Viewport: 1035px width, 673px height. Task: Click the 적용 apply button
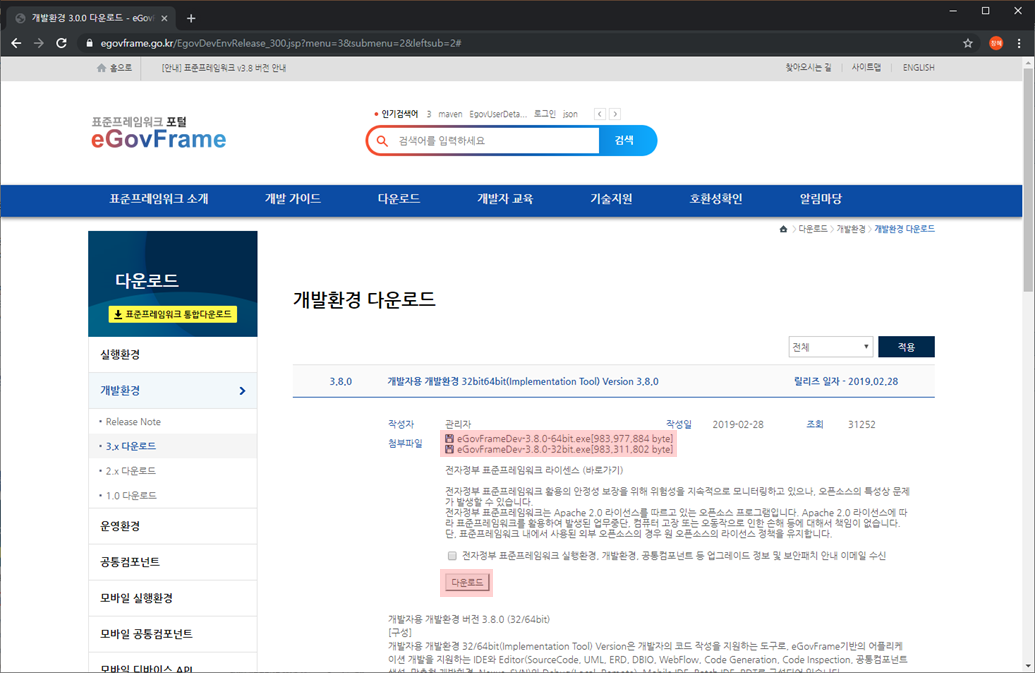coord(906,347)
